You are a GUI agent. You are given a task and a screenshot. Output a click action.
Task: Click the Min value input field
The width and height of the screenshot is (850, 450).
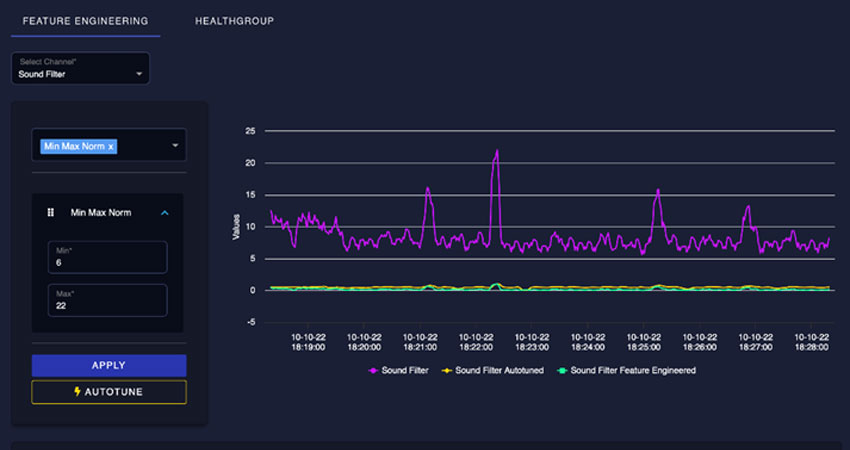107,257
